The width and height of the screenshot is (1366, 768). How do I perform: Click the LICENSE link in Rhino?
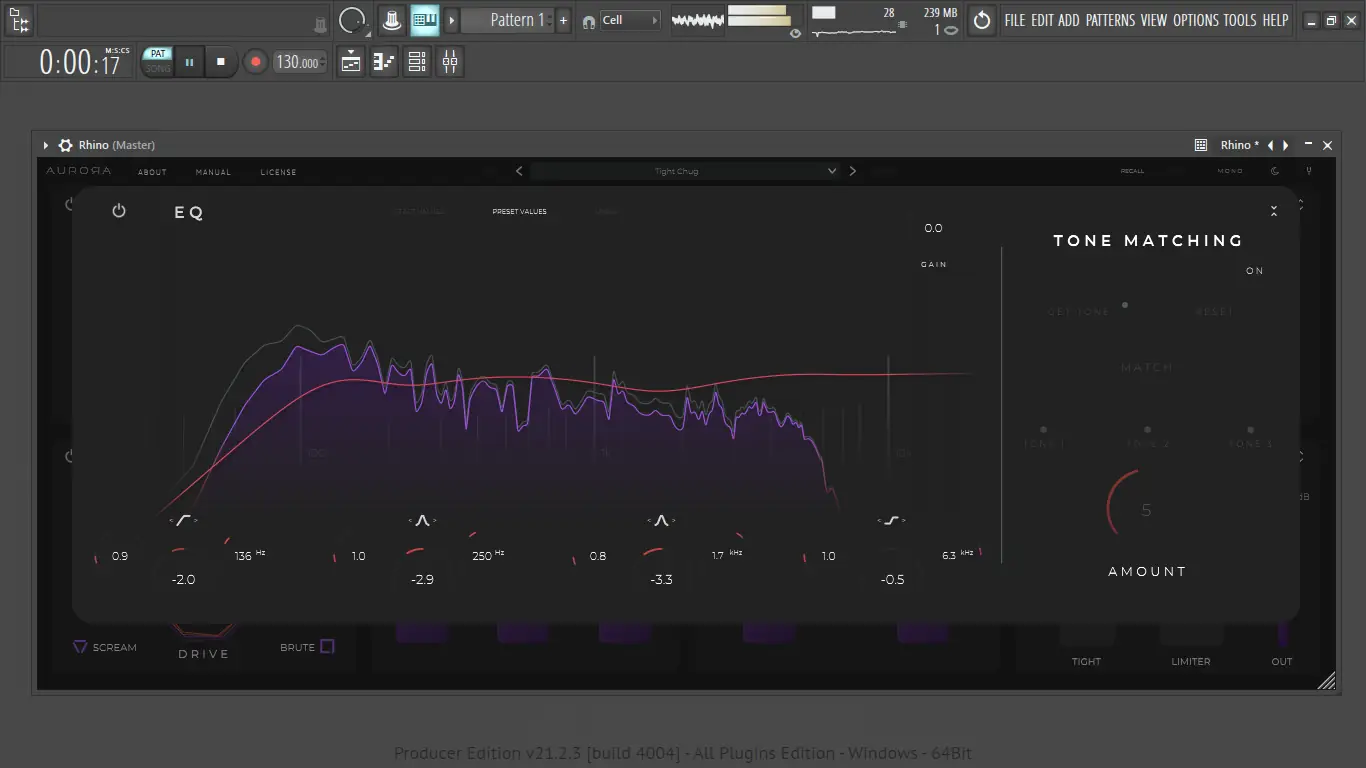point(278,172)
